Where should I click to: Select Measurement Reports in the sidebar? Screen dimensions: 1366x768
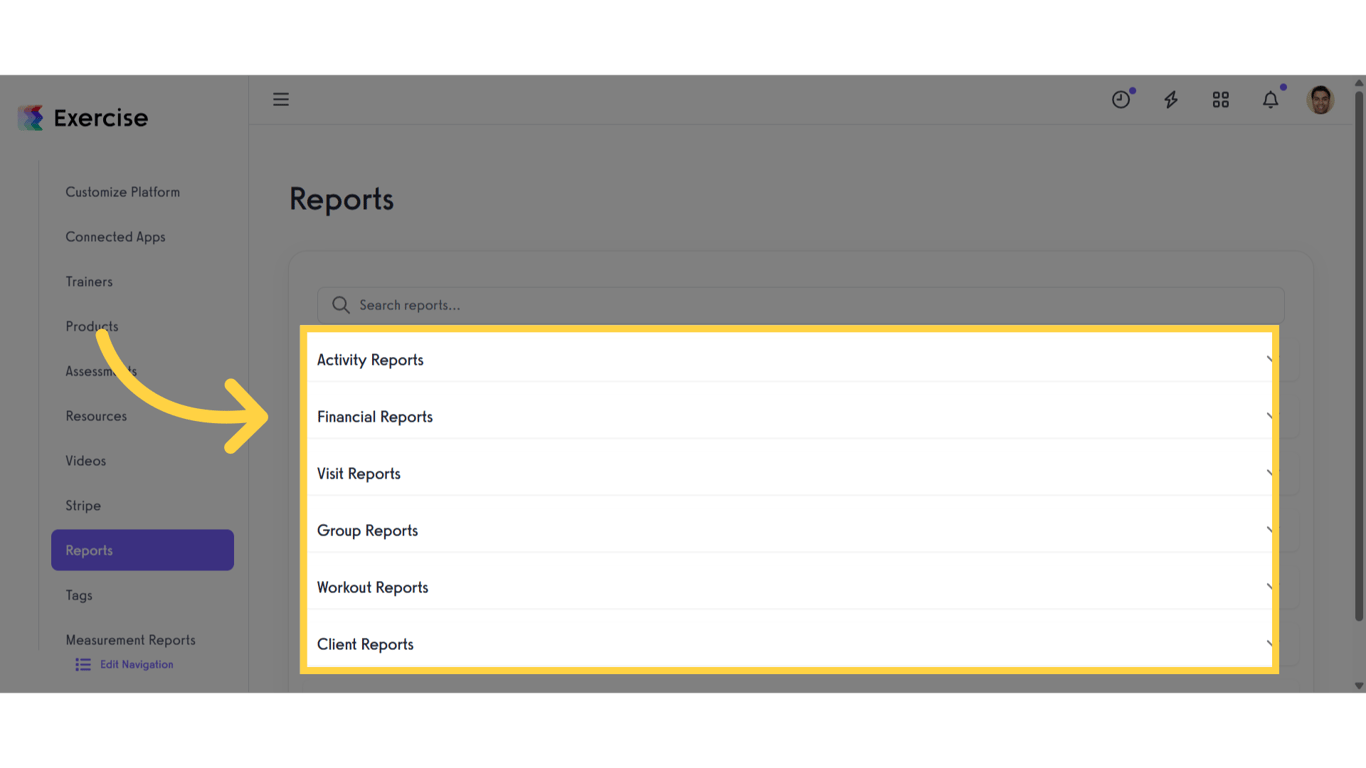click(130, 639)
